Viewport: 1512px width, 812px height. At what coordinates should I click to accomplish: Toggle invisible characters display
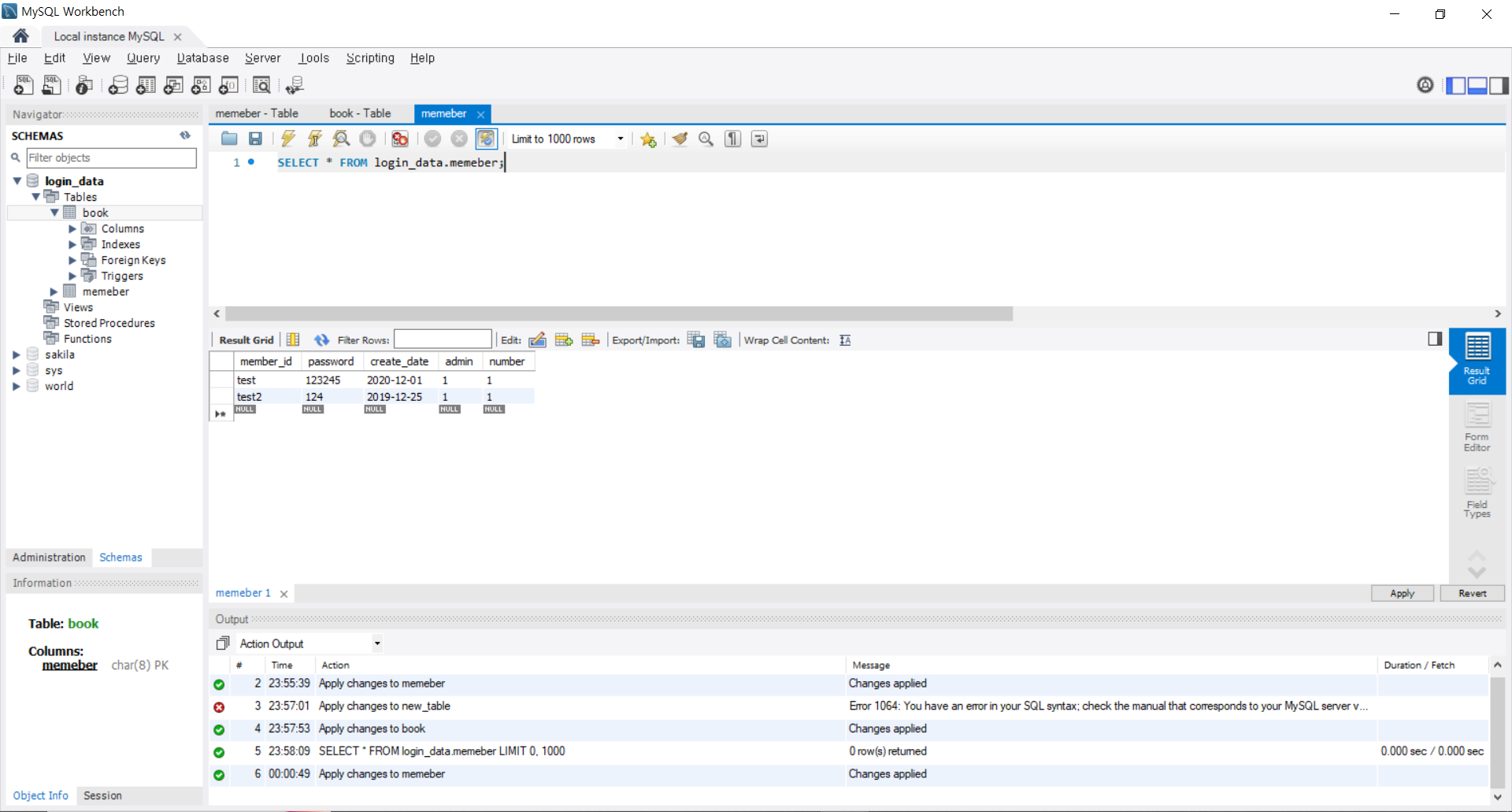(733, 139)
